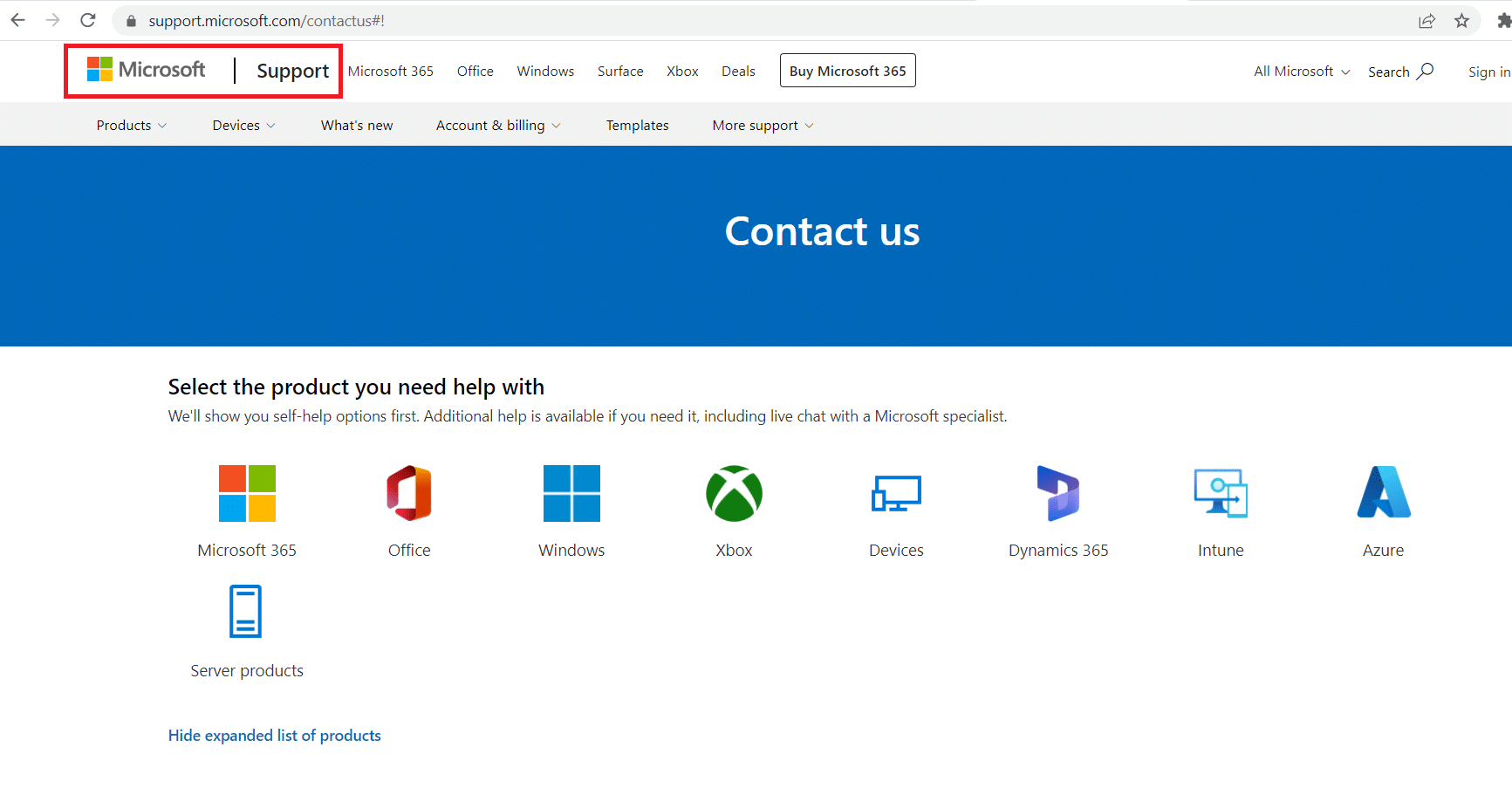Open the Templates menu item
The height and width of the screenshot is (795, 1512).
pyautogui.click(x=638, y=126)
